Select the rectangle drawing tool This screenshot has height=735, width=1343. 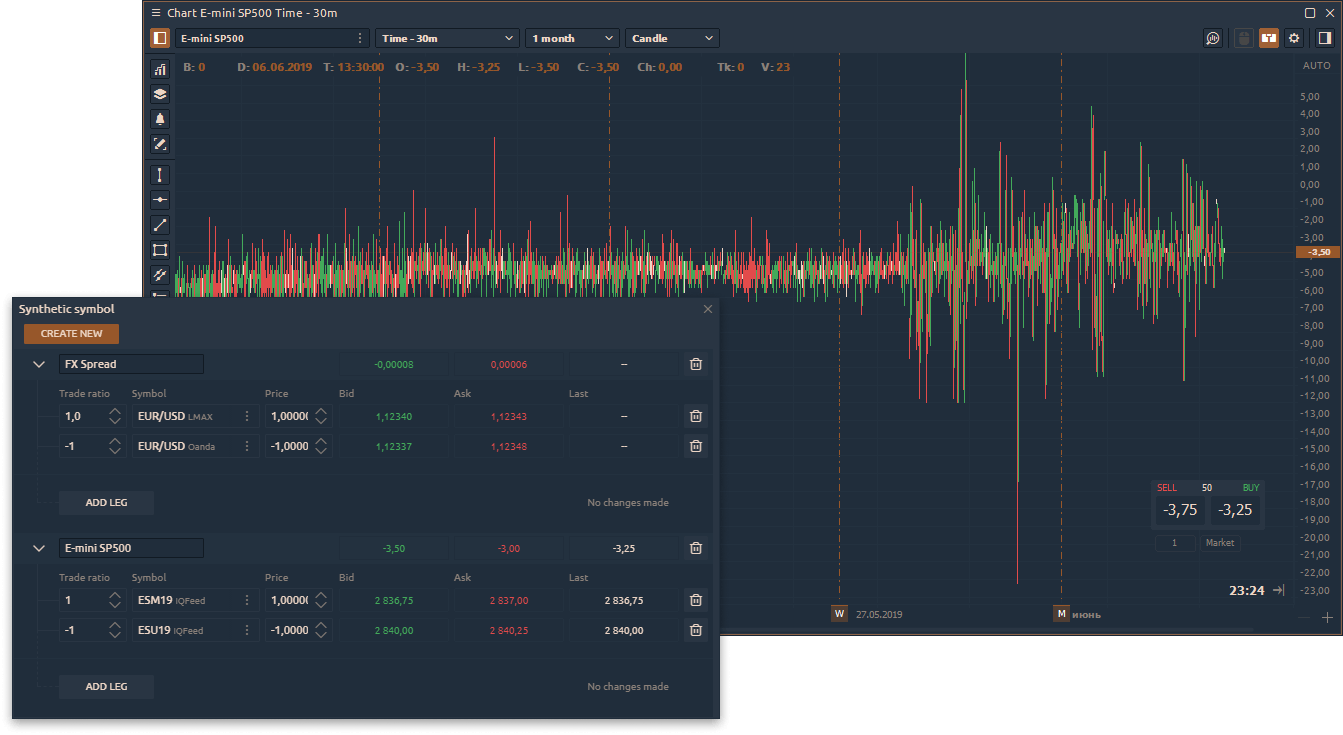pos(160,250)
